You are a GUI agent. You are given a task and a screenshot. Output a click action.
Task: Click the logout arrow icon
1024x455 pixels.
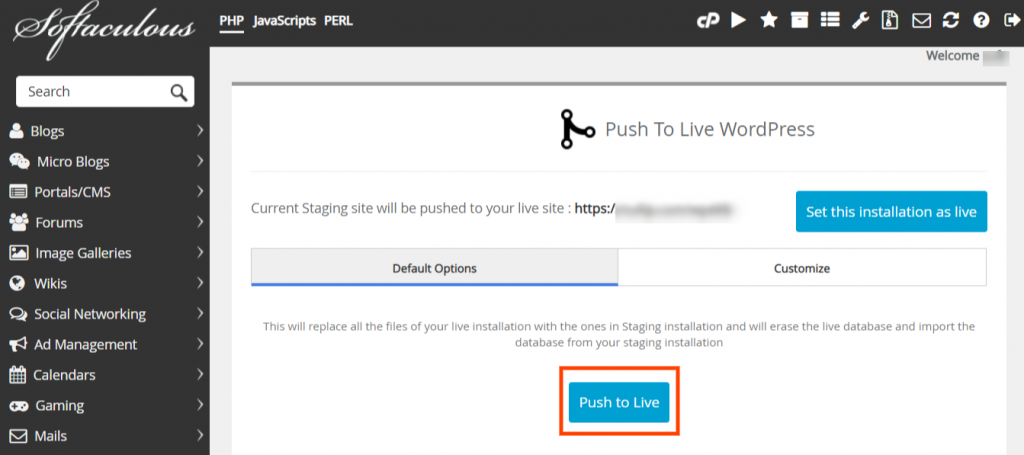pyautogui.click(x=1010, y=21)
